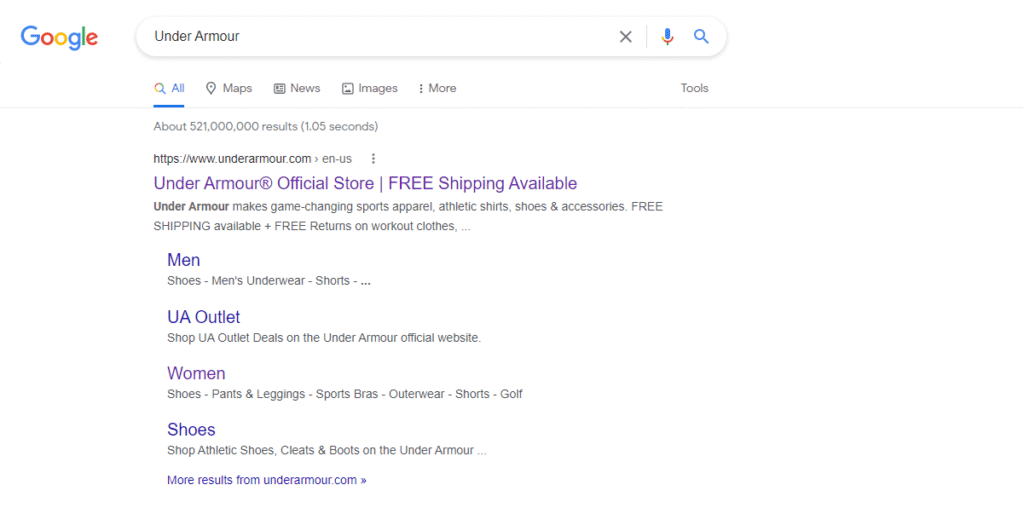1024x508 pixels.
Task: Click the Google logo
Action: point(59,37)
